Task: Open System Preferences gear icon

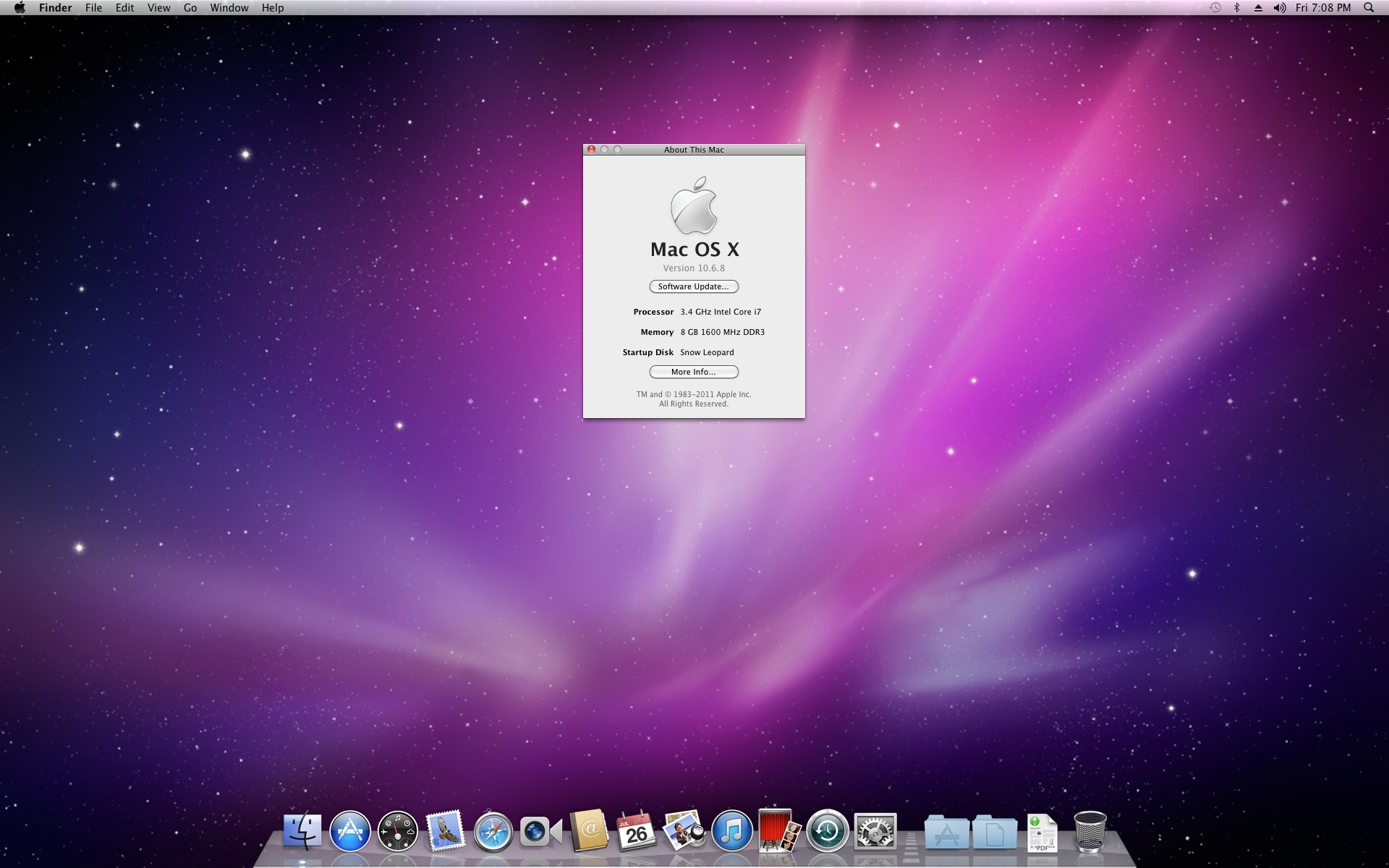Action: pos(875,832)
